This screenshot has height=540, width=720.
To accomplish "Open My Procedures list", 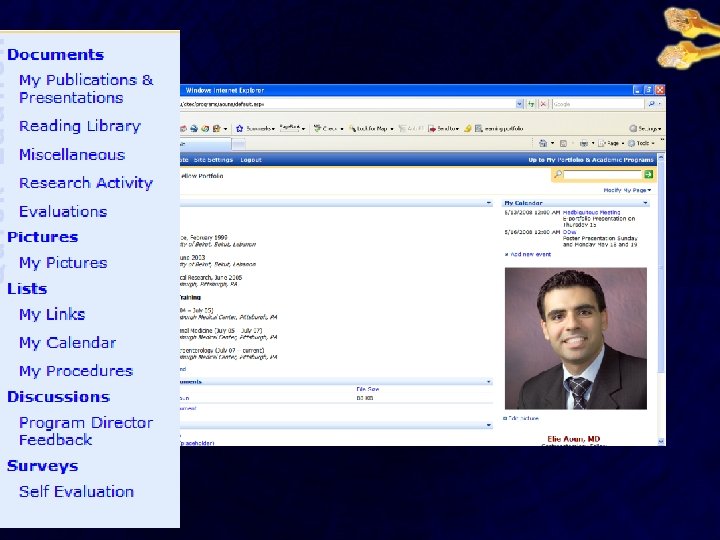I will (x=76, y=371).
